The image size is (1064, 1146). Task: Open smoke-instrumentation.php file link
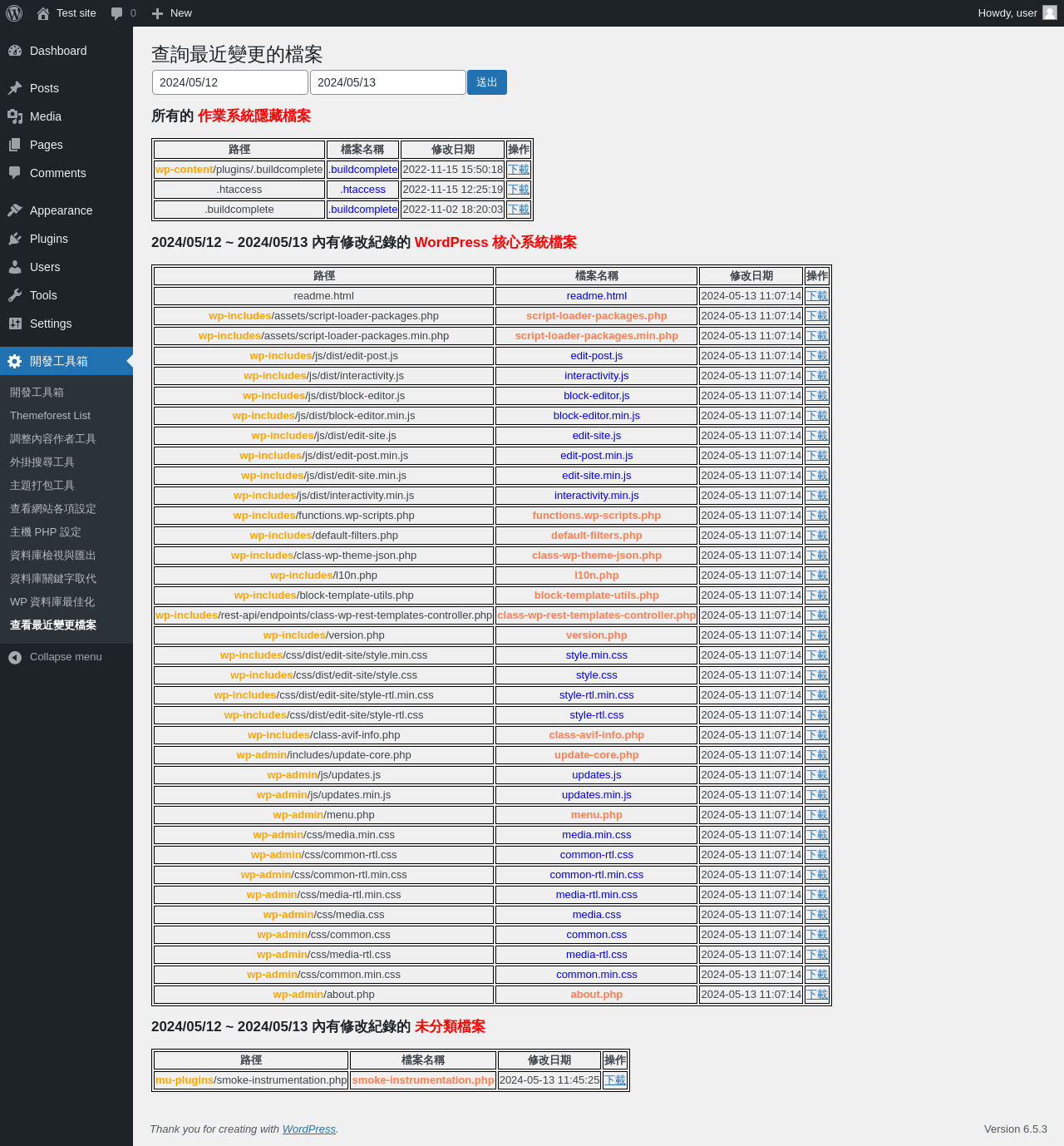click(423, 1080)
